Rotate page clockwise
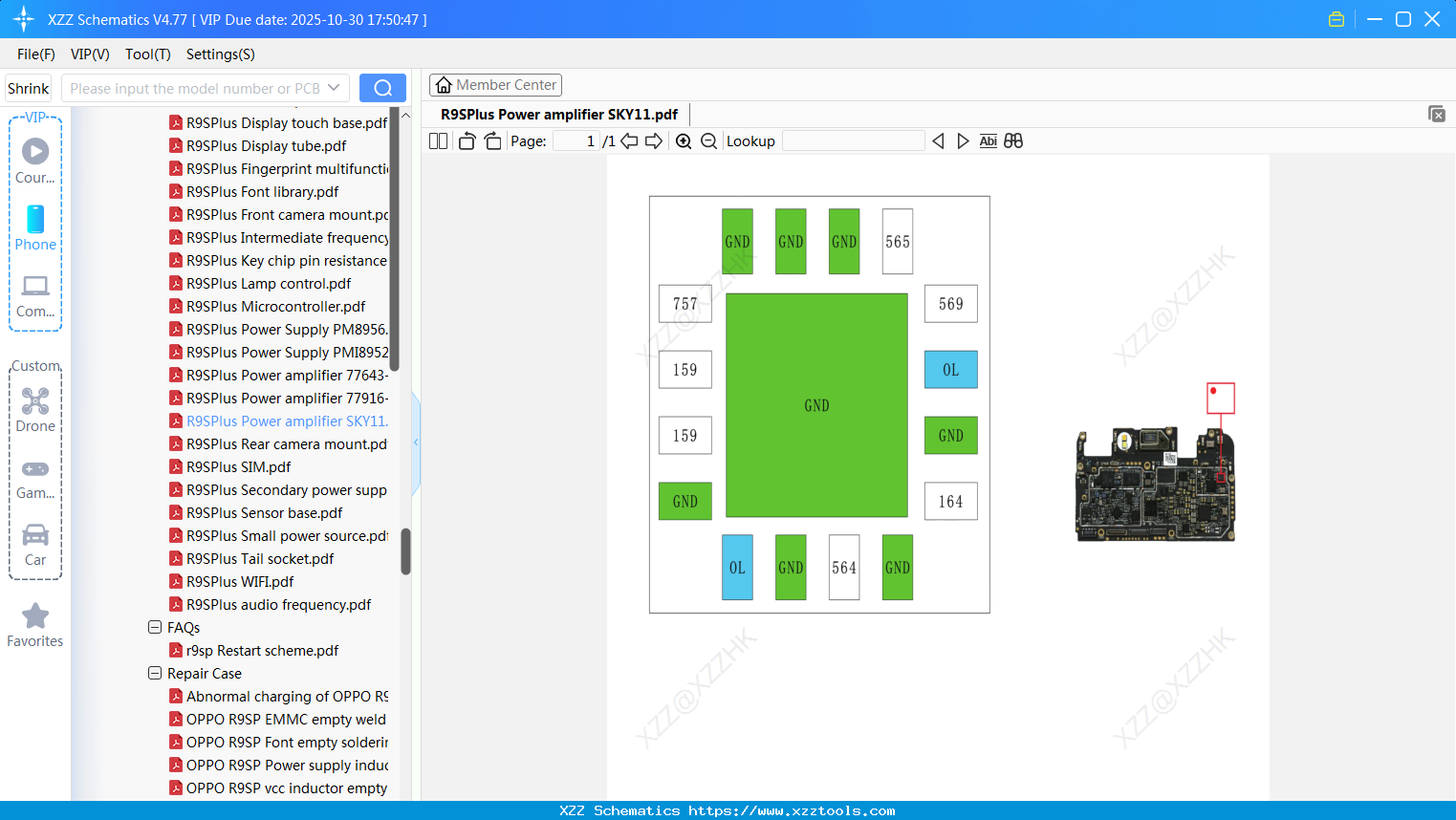The image size is (1456, 820). point(492,141)
